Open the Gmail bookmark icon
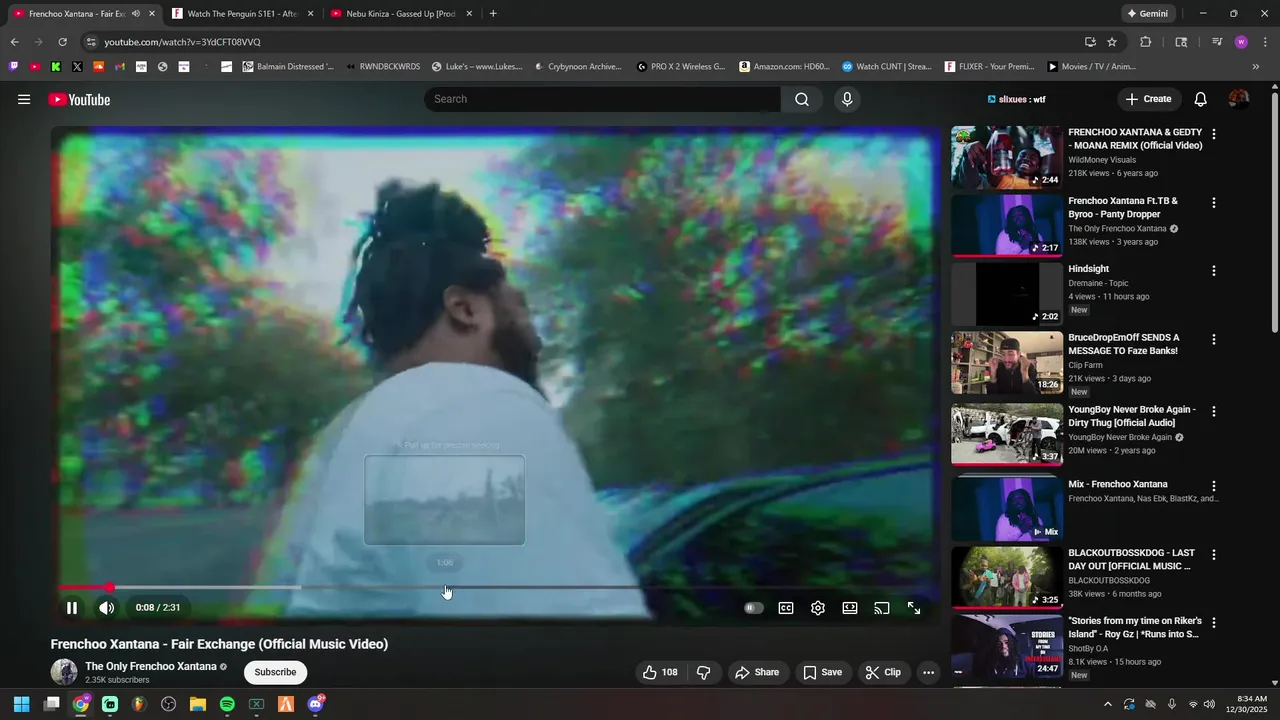The image size is (1280, 720). pos(120,67)
